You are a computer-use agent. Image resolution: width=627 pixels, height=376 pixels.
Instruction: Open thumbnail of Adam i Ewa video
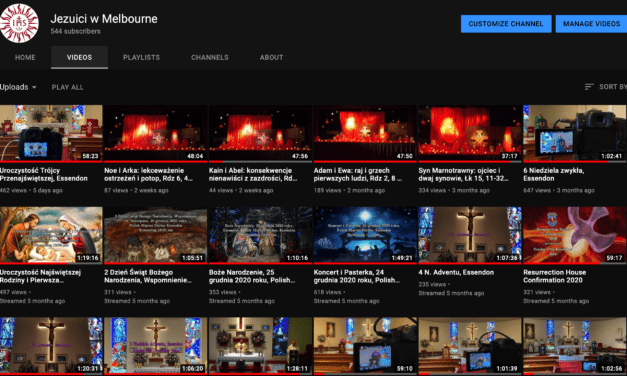point(365,134)
